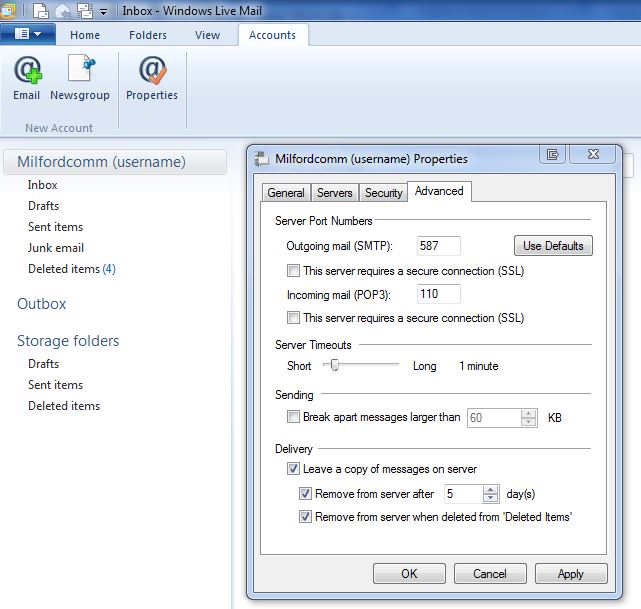Viewport: 641px width, 609px height.
Task: Enable SSL for outgoing mail (SMTP)
Action: pos(293,271)
